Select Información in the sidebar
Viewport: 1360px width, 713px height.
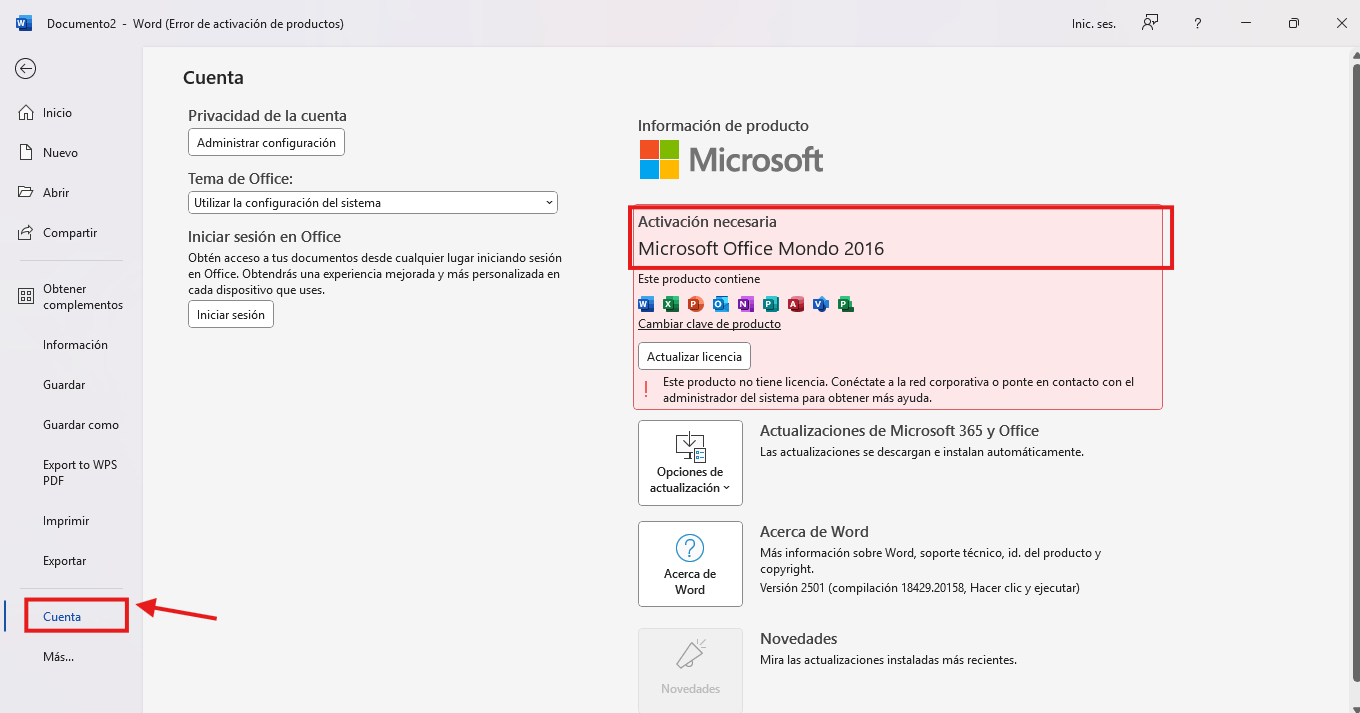click(x=75, y=345)
